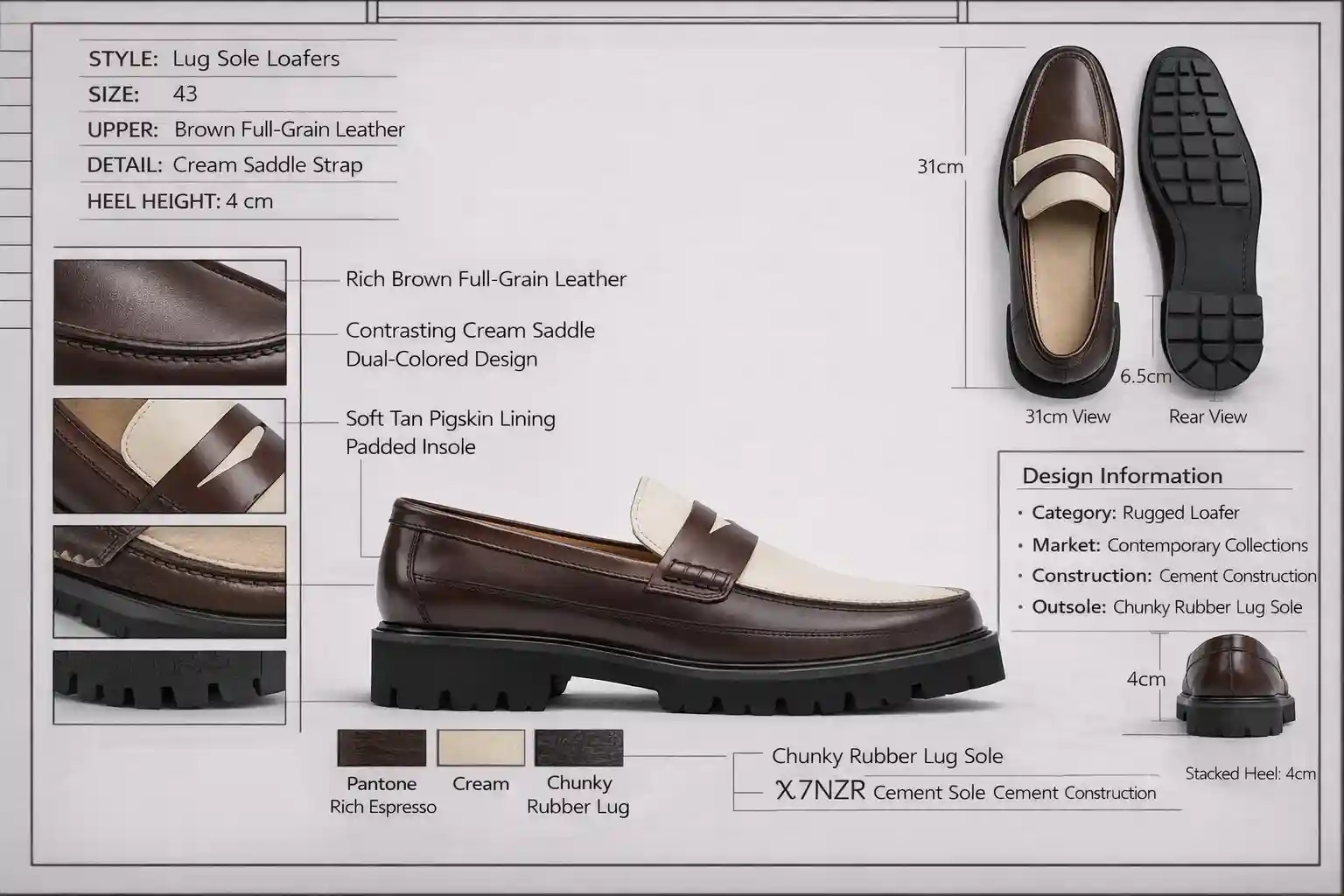Click the Rich Espresso brown color swatch
This screenshot has height=896, width=1344.
(381, 748)
